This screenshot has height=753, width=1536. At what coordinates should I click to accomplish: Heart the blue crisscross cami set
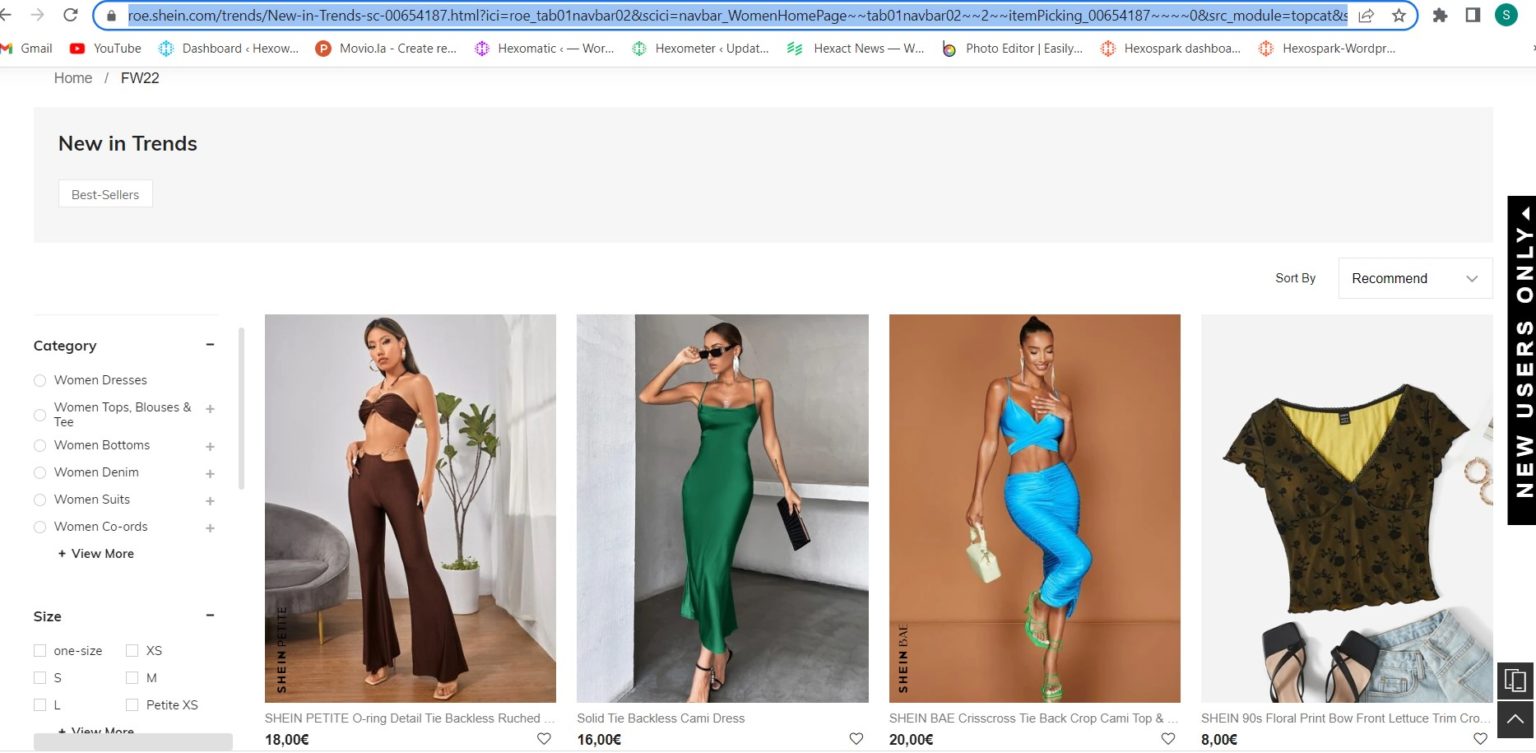[1168, 739]
